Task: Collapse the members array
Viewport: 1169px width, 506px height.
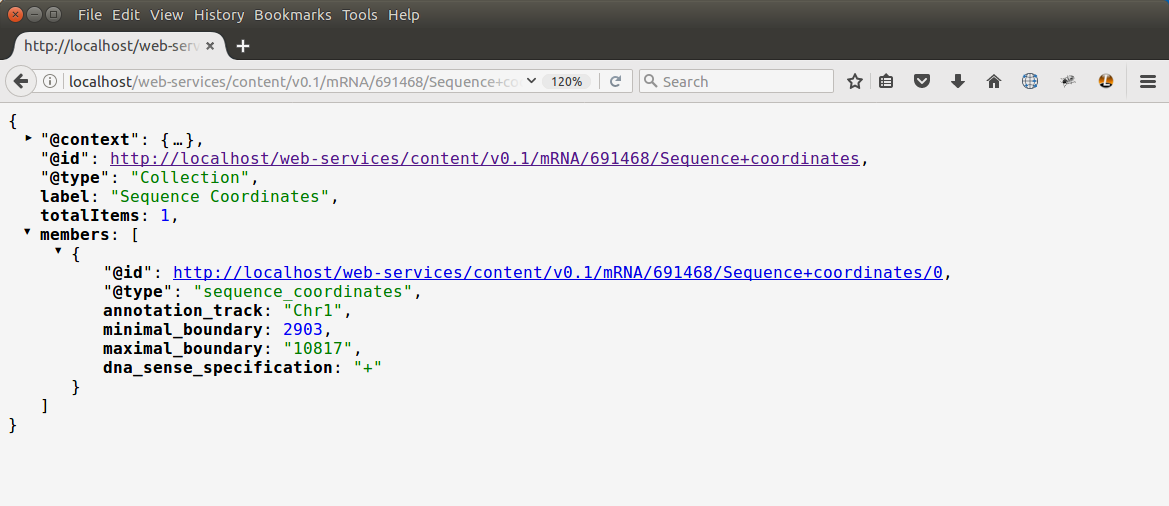Action: pyautogui.click(x=26, y=232)
